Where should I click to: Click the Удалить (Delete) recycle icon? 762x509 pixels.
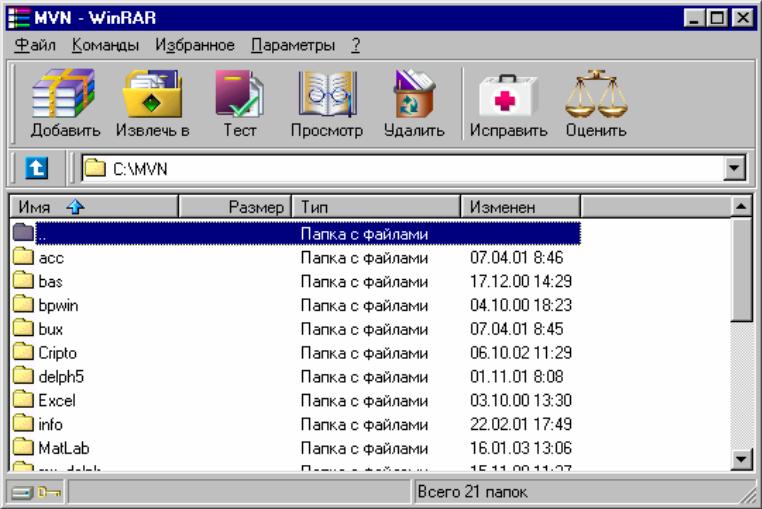[x=414, y=93]
